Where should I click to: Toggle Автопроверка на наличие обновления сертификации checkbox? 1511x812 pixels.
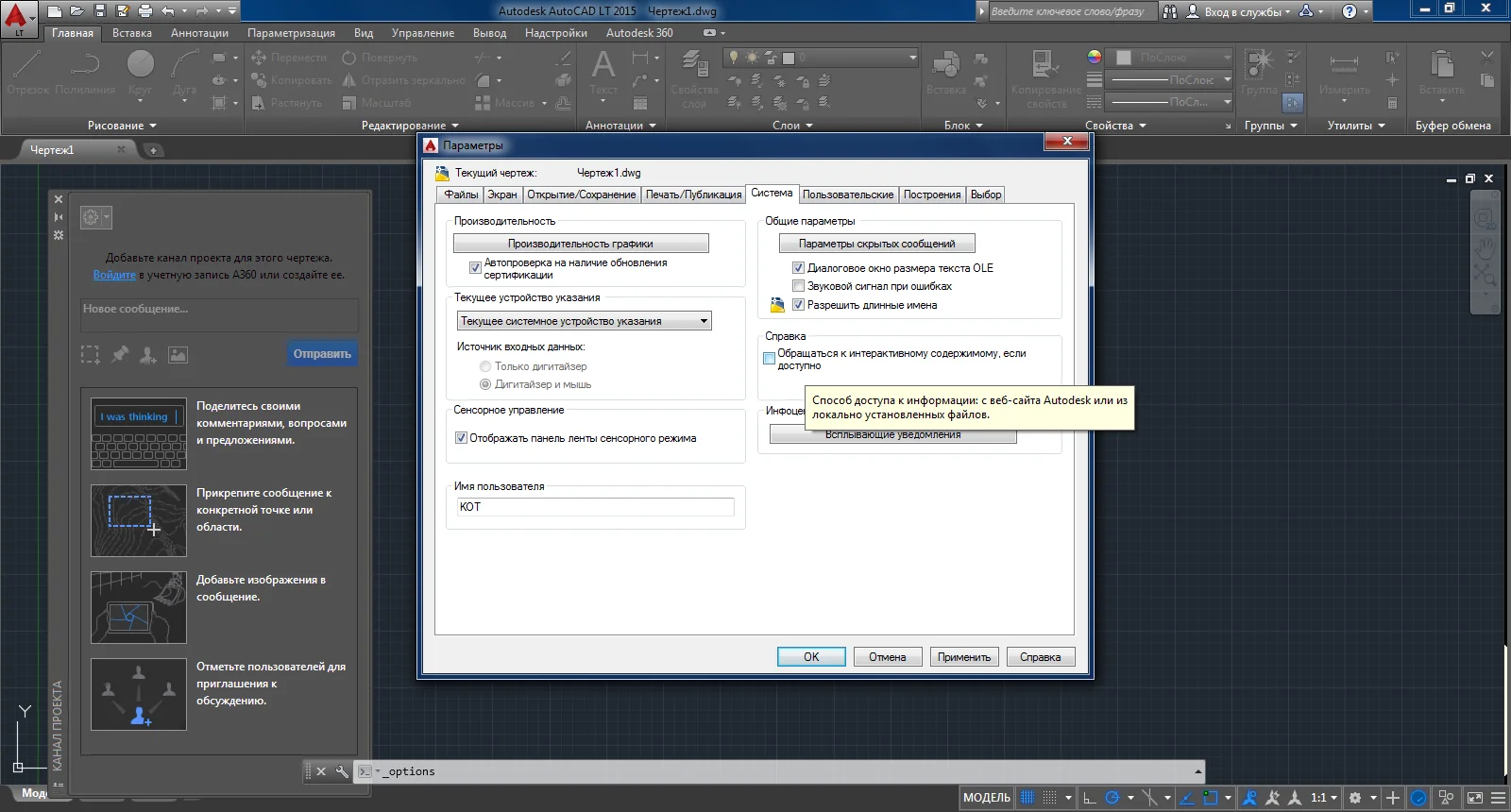[475, 268]
